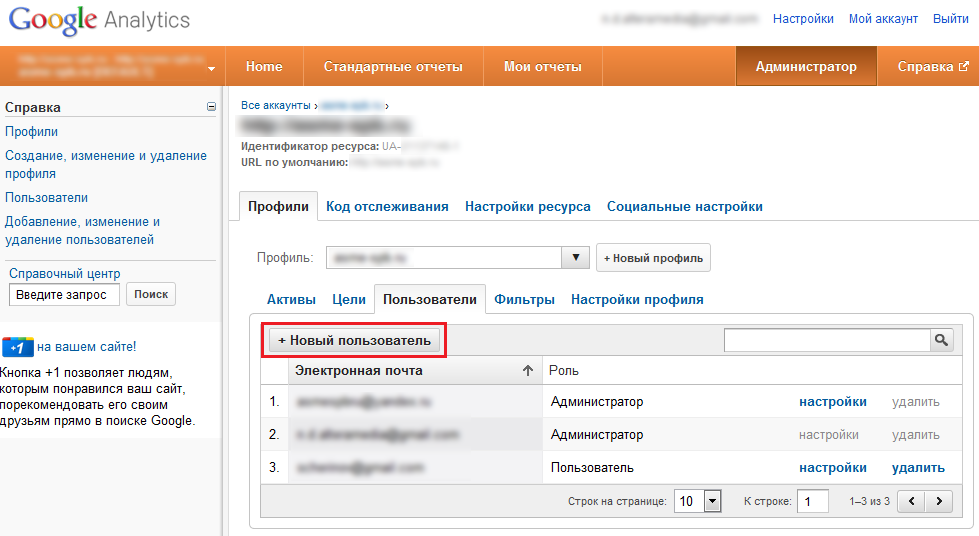Viewport: 979px width, 536px height.
Task: Click удалить for user row 1
Action: 915,402
